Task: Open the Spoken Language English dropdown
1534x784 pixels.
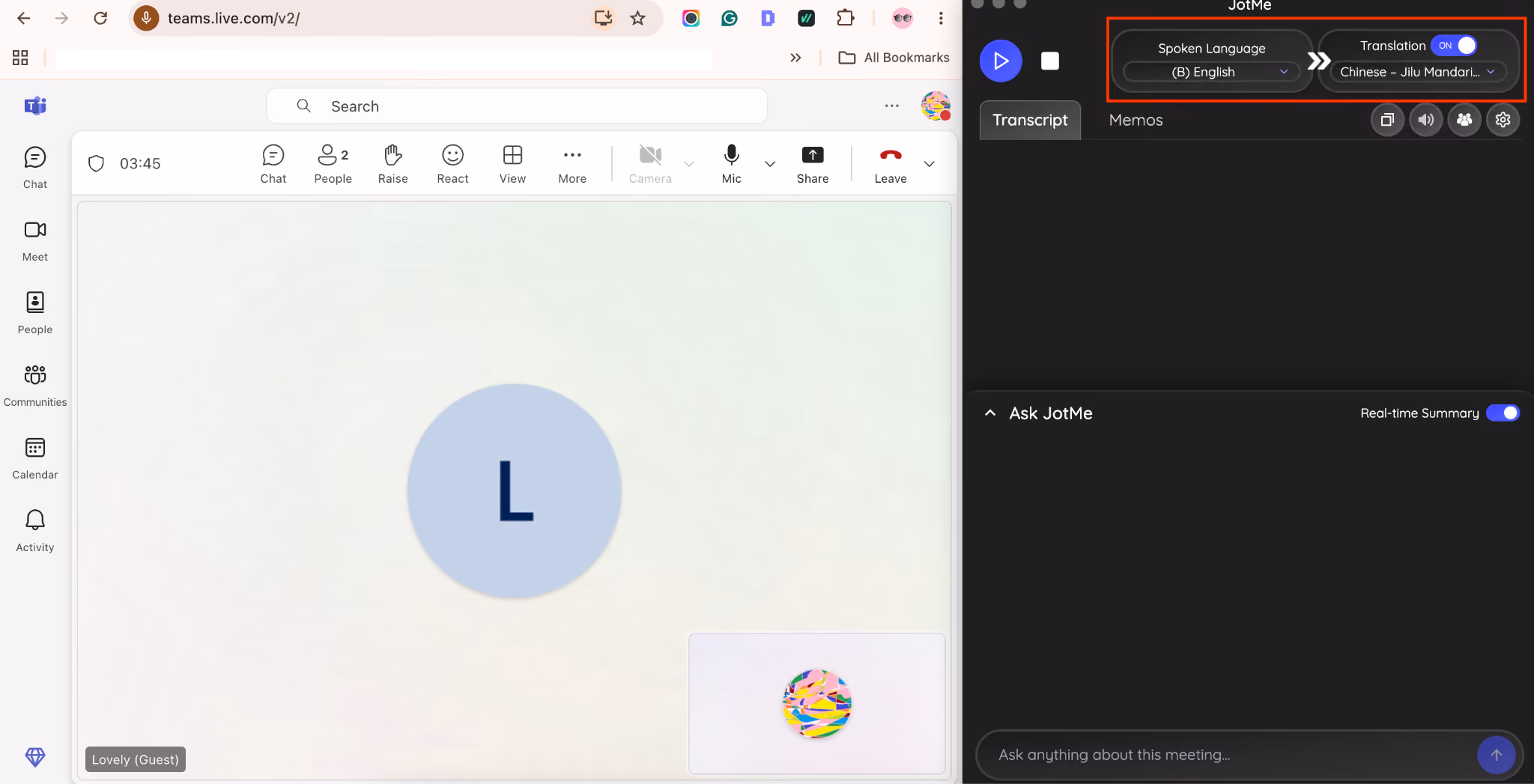Action: (x=1212, y=72)
